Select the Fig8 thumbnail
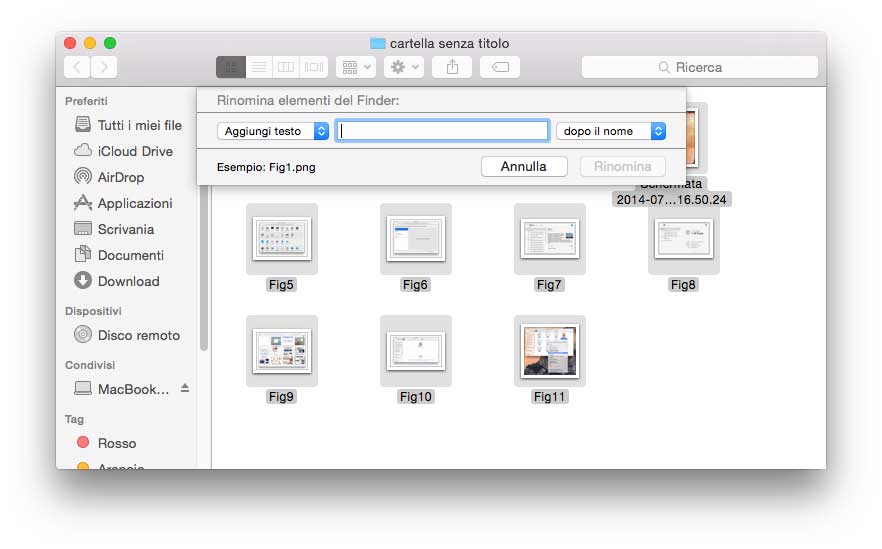The width and height of the screenshot is (882, 549). (683, 239)
